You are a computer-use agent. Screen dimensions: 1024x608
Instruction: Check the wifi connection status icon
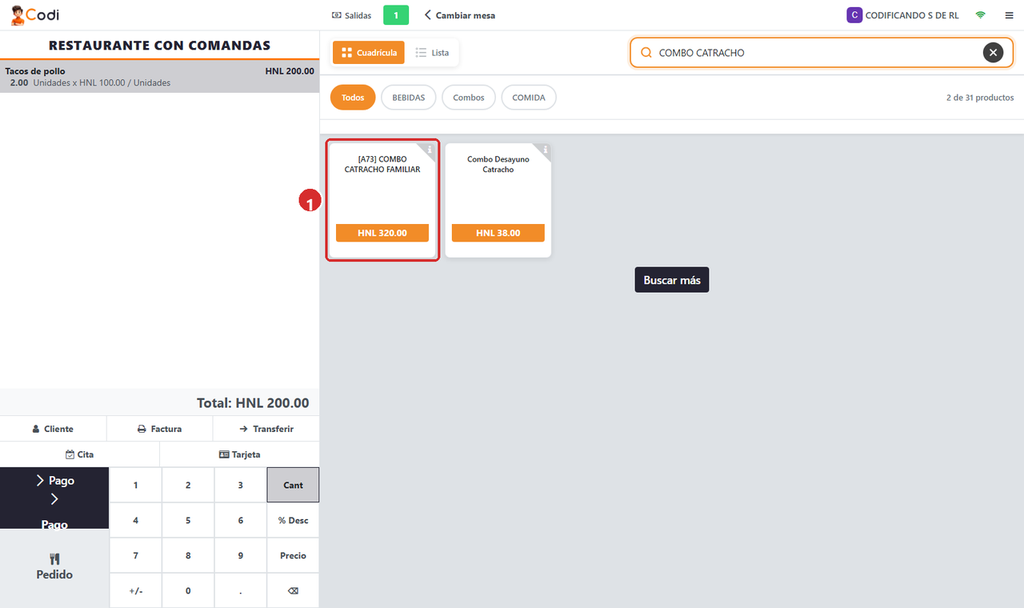point(980,15)
